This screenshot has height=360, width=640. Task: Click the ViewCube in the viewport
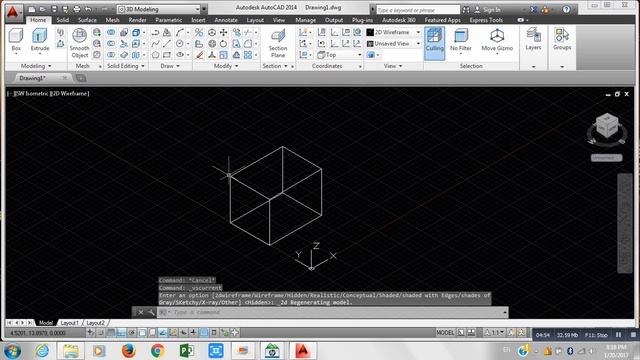point(607,126)
